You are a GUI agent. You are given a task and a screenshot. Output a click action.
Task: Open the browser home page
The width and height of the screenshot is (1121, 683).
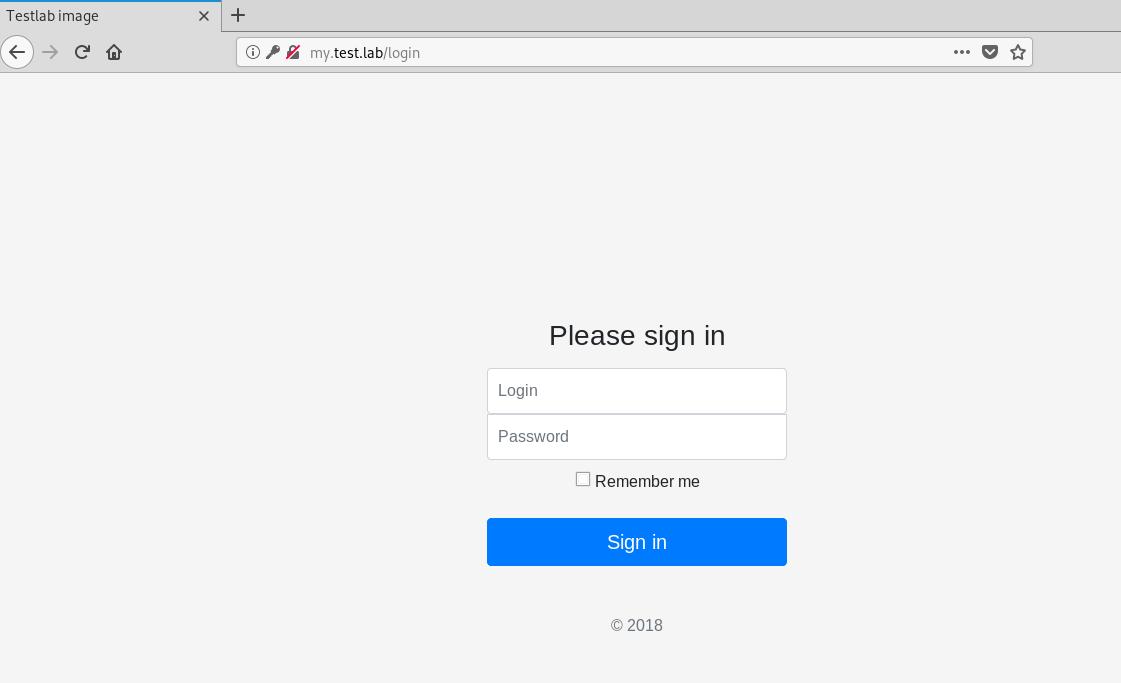pyautogui.click(x=114, y=52)
